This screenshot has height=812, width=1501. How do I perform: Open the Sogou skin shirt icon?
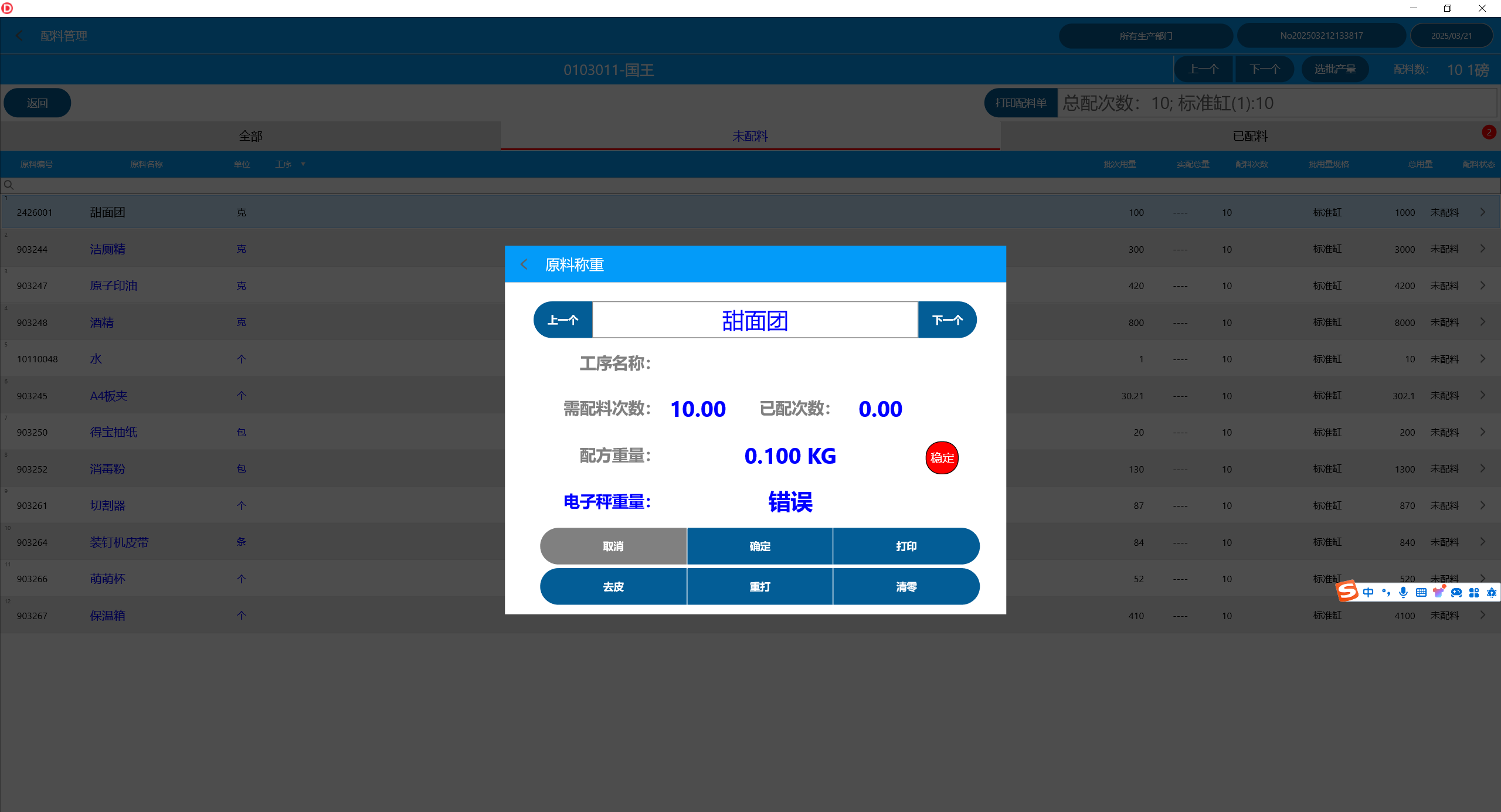click(x=1438, y=592)
